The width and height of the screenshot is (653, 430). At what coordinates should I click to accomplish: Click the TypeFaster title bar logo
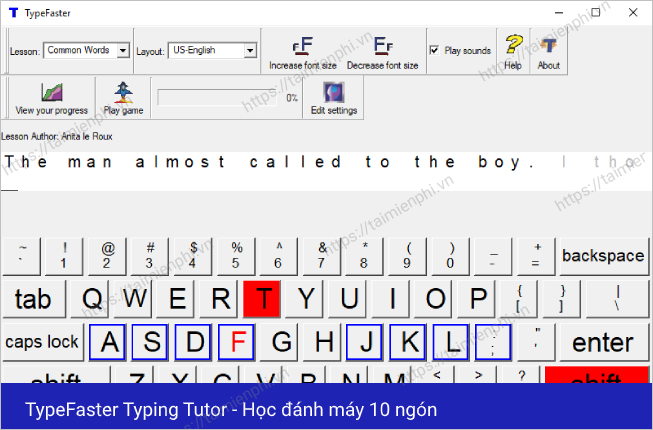(14, 13)
